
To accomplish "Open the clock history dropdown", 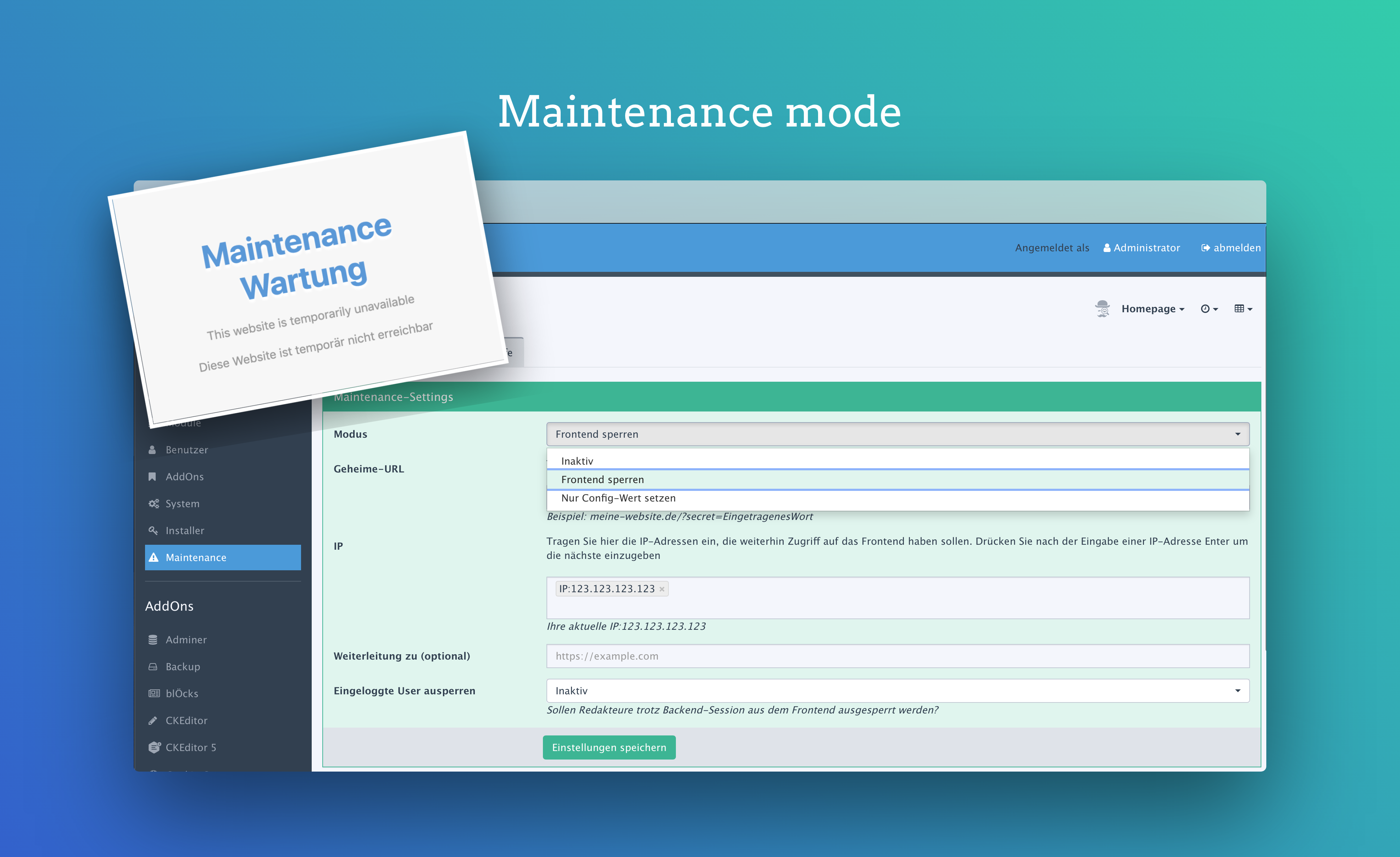I will point(1209,308).
